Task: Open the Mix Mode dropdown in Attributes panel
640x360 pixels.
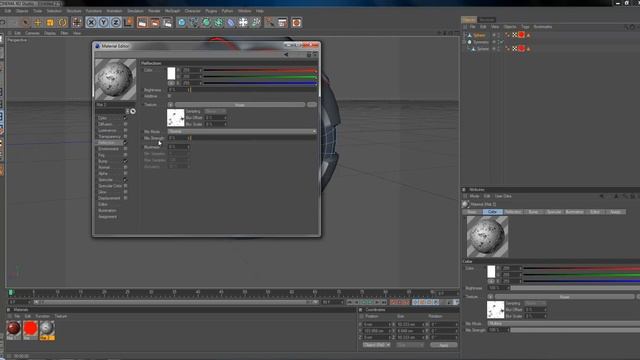Action: click(564, 323)
